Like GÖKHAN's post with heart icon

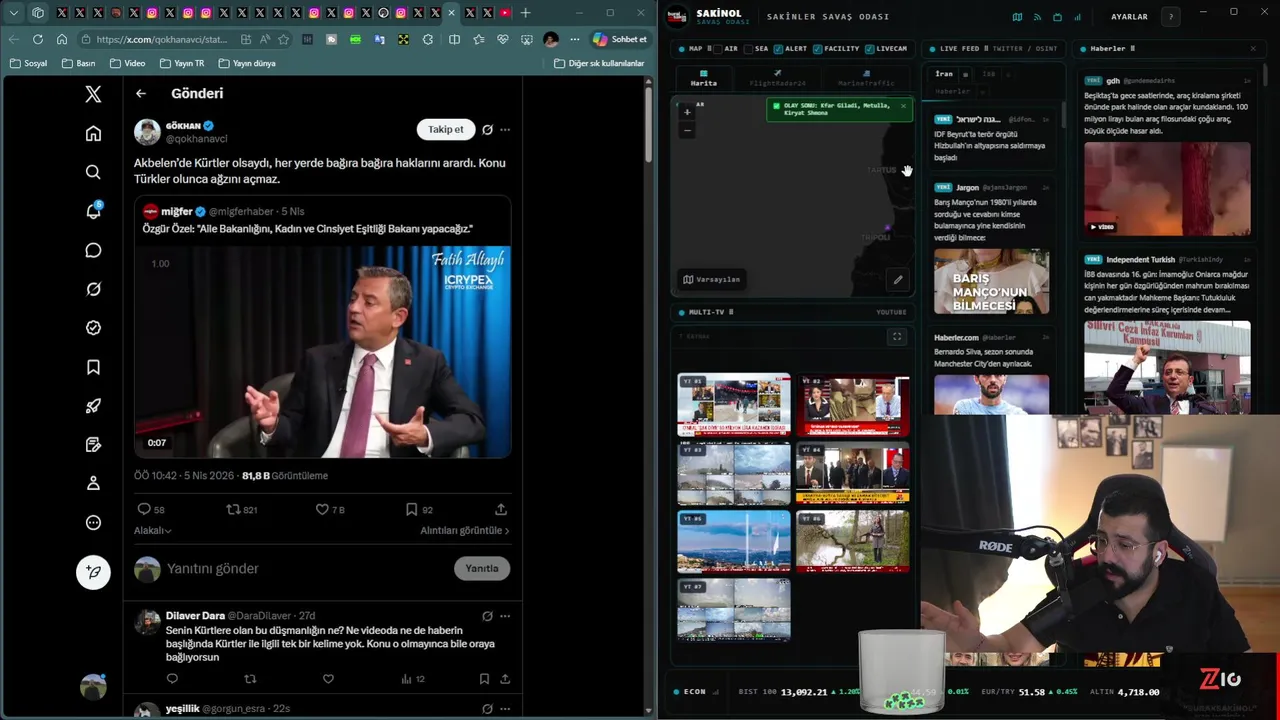point(322,509)
